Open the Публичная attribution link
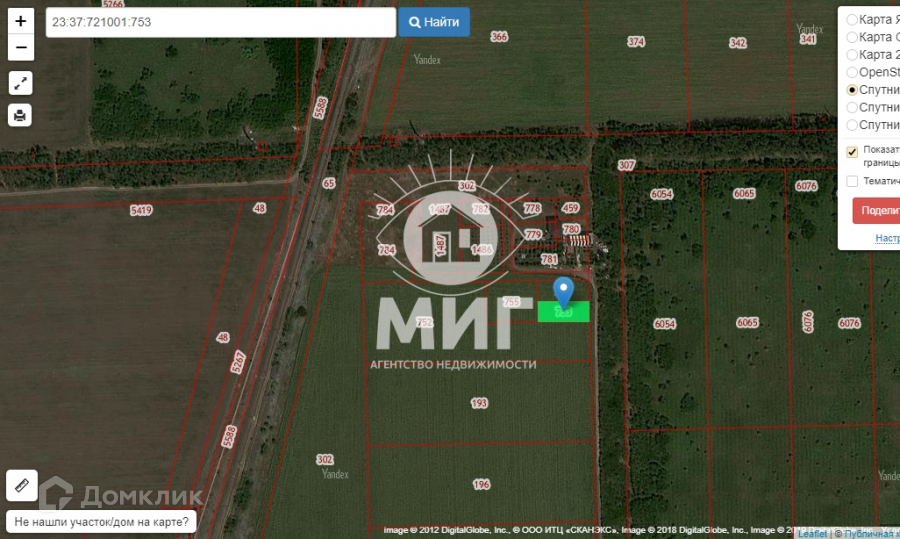This screenshot has height=539, width=900. (x=872, y=534)
